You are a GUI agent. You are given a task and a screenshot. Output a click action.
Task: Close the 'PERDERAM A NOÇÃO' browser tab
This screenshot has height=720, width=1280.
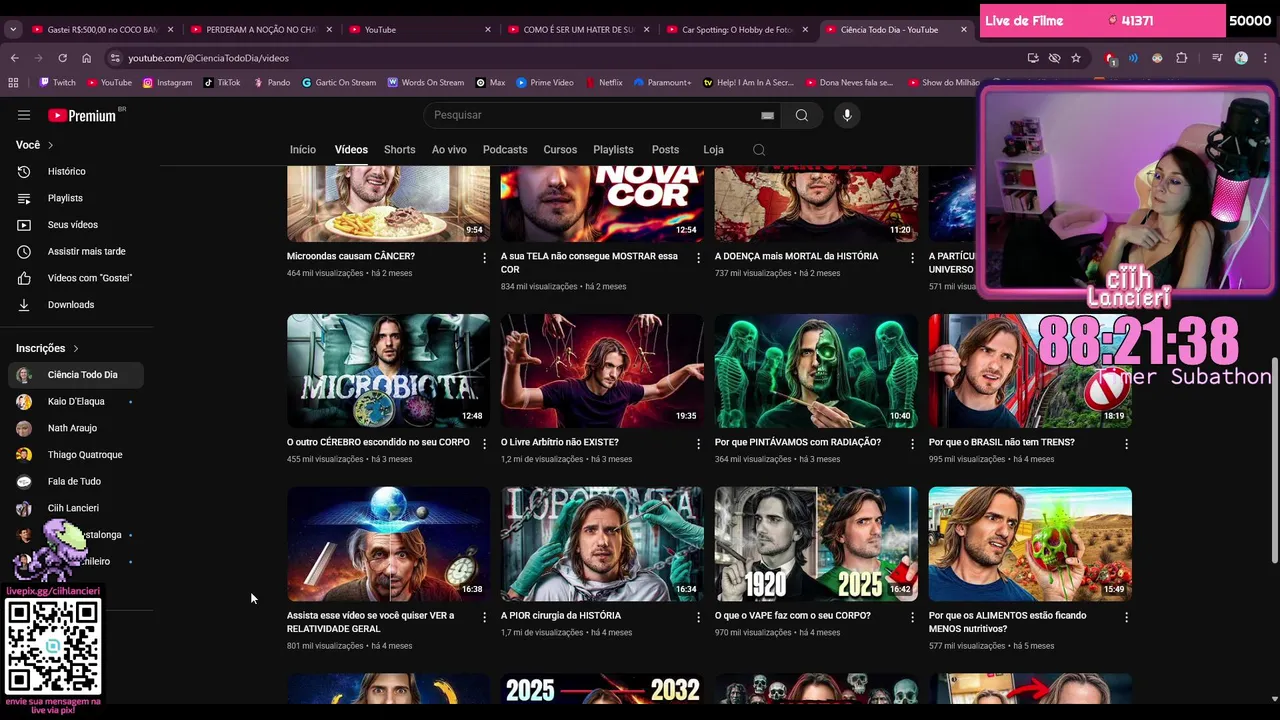pos(329,30)
